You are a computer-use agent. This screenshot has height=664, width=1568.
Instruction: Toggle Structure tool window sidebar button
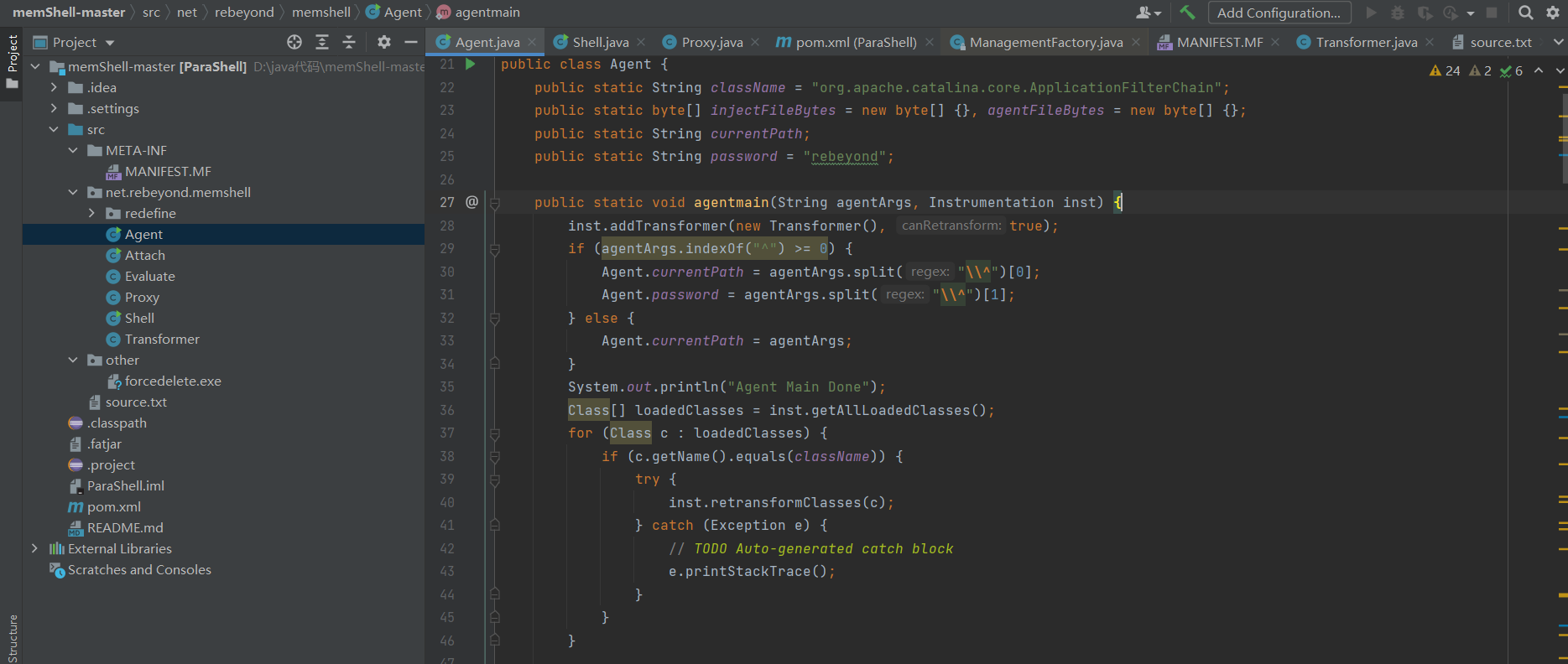(12, 637)
